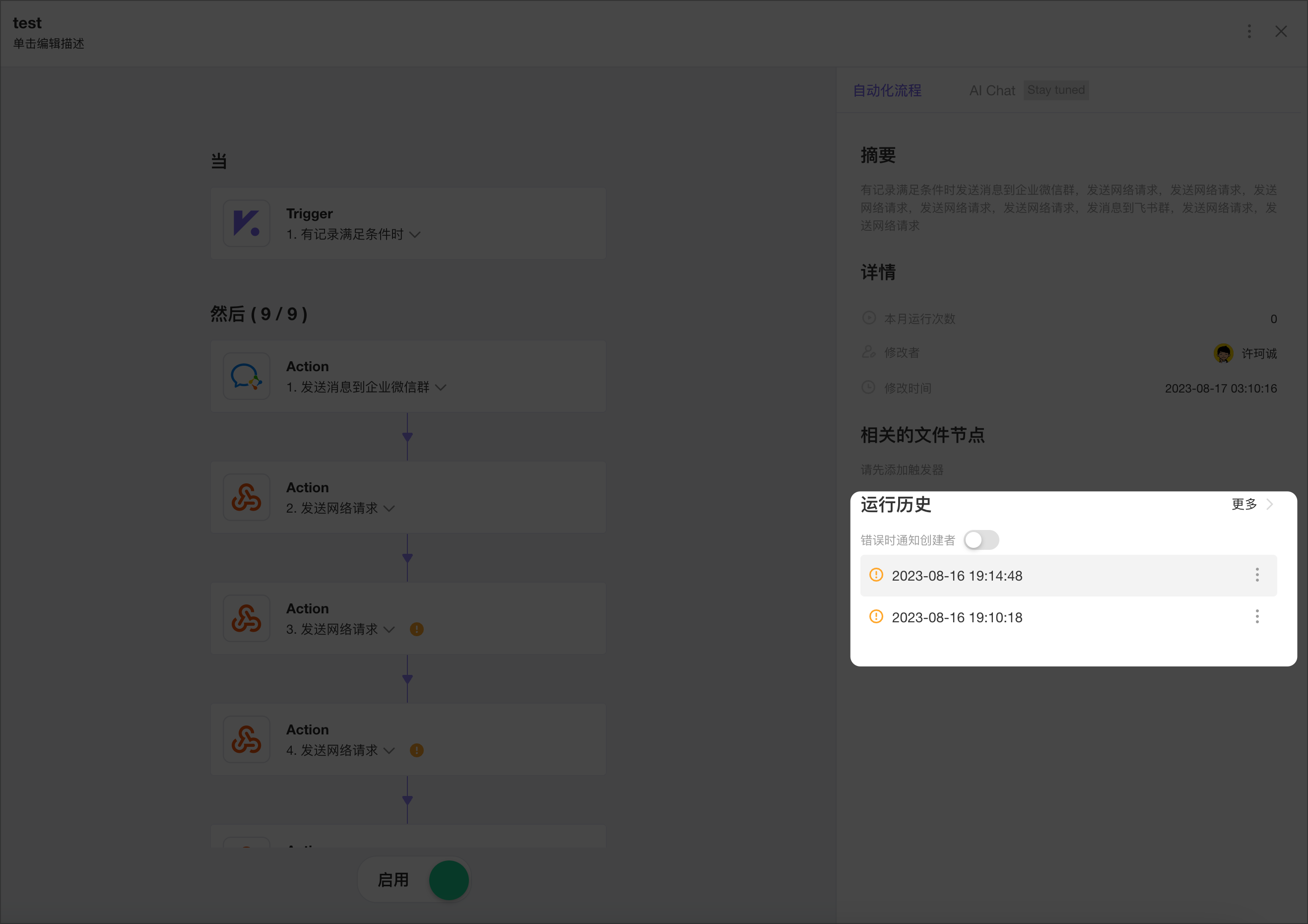Select the 自动化流程 tab

pyautogui.click(x=887, y=90)
